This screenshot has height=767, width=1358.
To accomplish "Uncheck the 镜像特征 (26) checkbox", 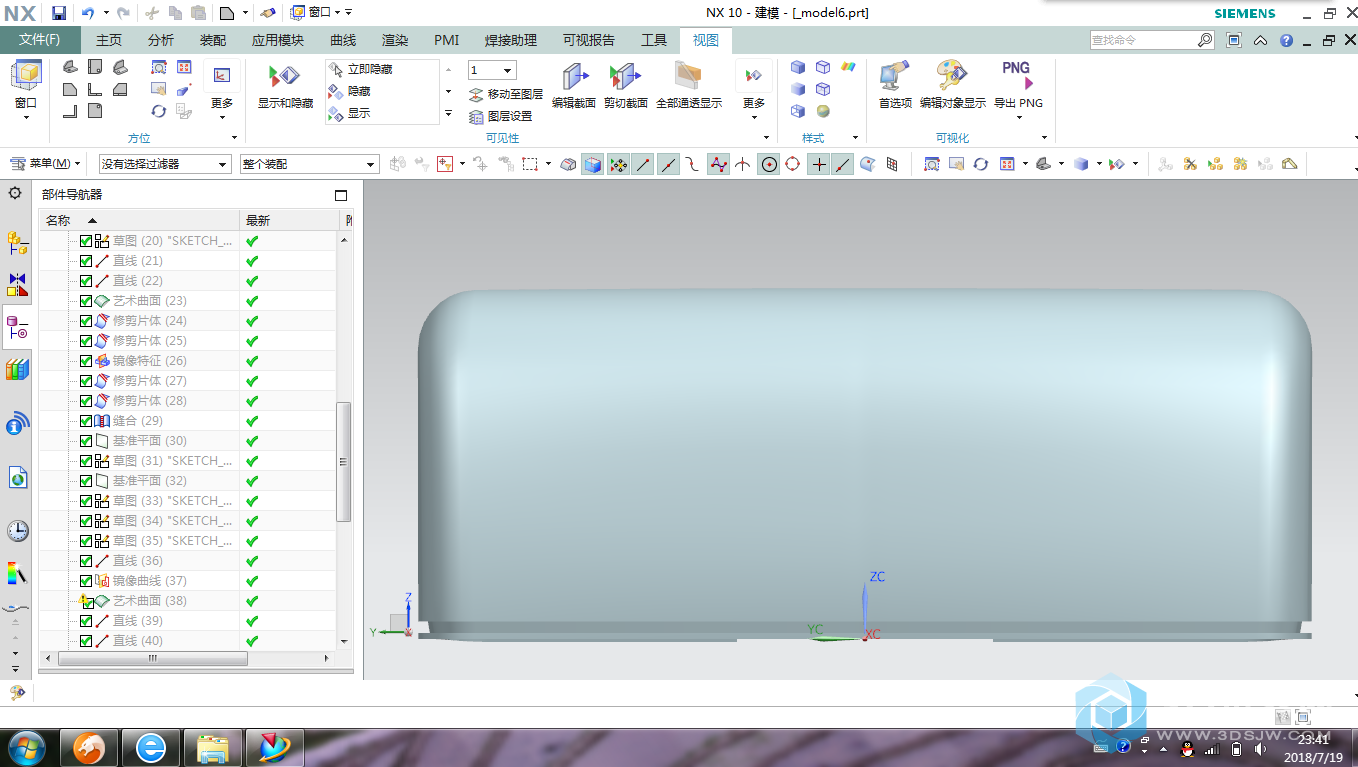I will coord(86,361).
